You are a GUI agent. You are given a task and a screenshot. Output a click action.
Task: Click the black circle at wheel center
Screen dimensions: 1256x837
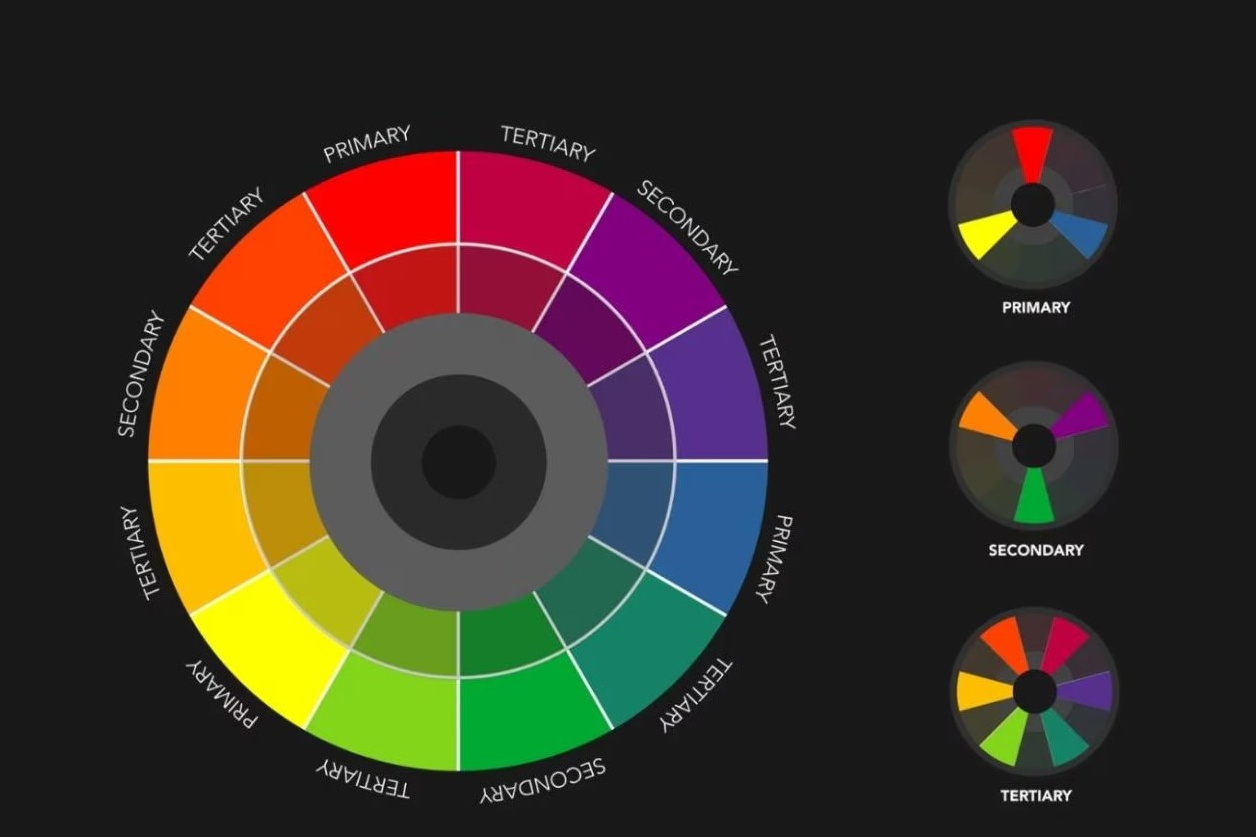point(458,461)
